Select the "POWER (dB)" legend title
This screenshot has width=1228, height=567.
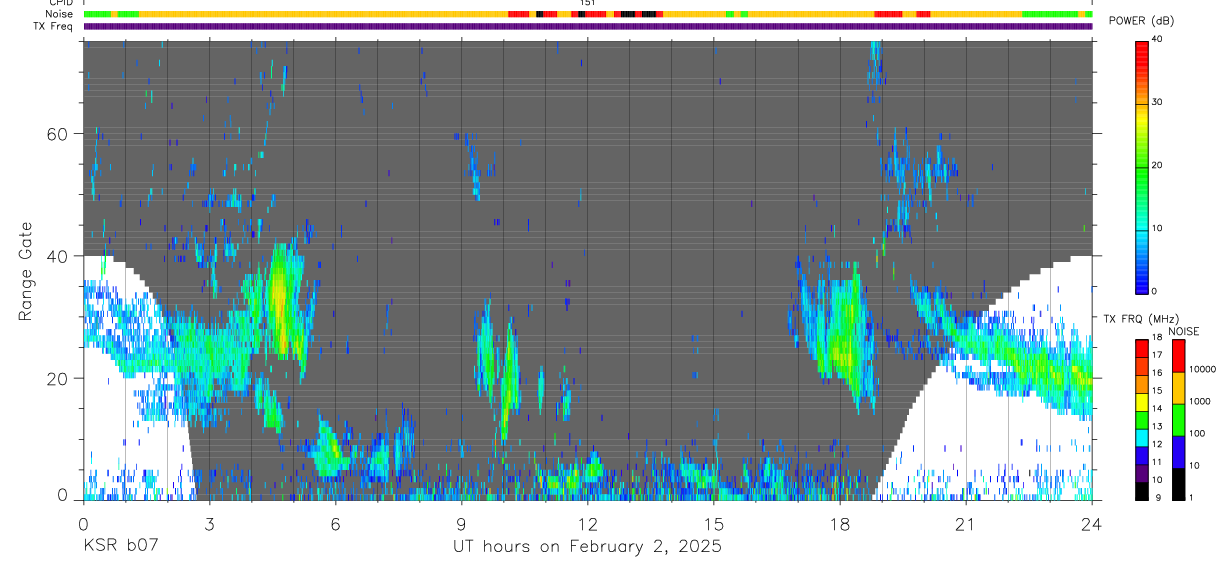[1141, 21]
